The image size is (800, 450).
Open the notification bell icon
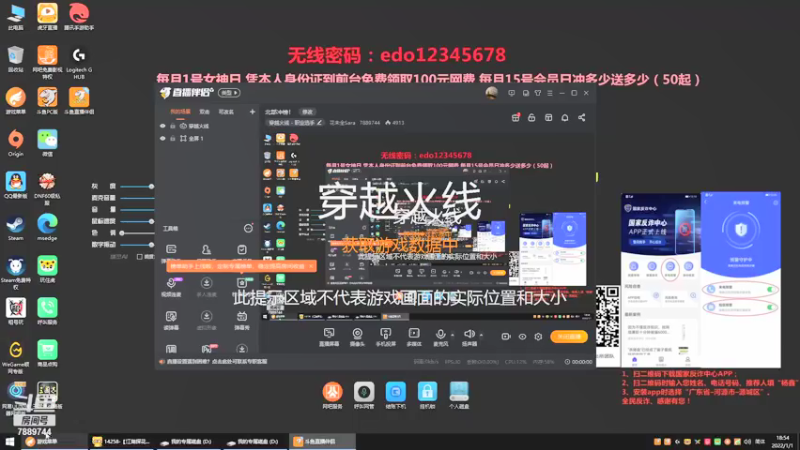565,117
